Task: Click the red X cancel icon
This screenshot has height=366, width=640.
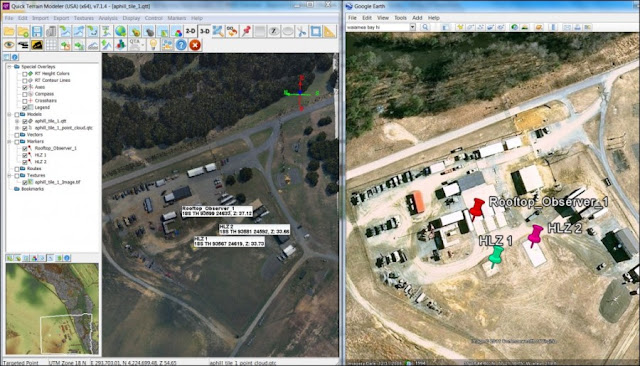Action: (195, 45)
